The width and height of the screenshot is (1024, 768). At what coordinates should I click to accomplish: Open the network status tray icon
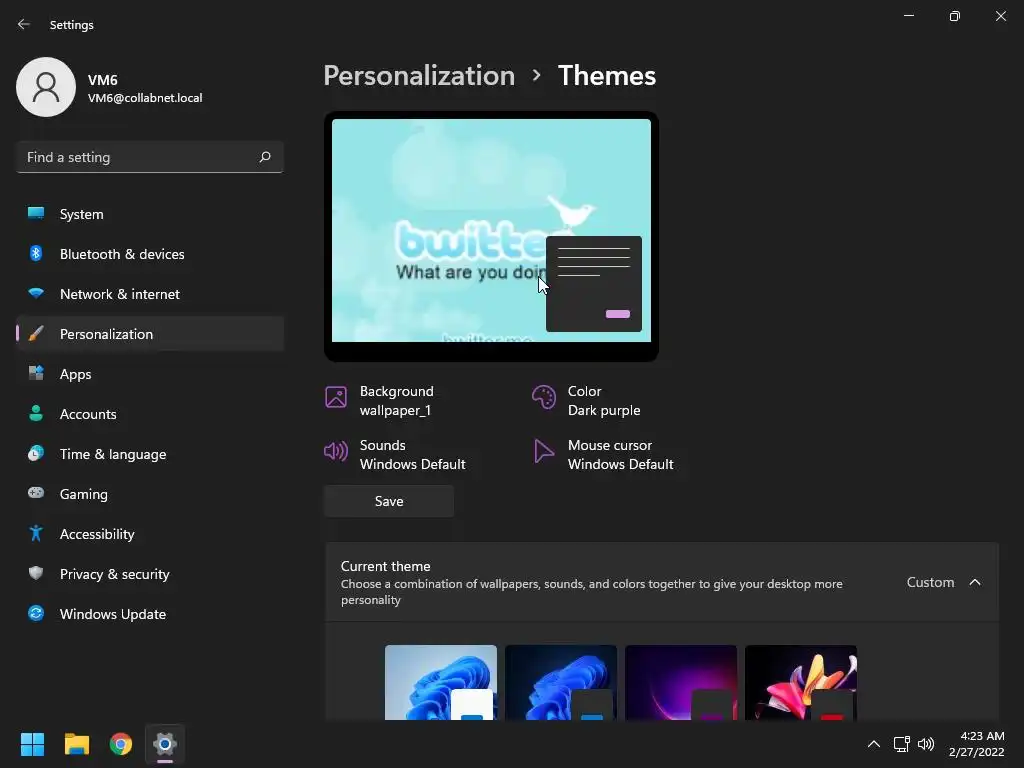click(x=902, y=744)
